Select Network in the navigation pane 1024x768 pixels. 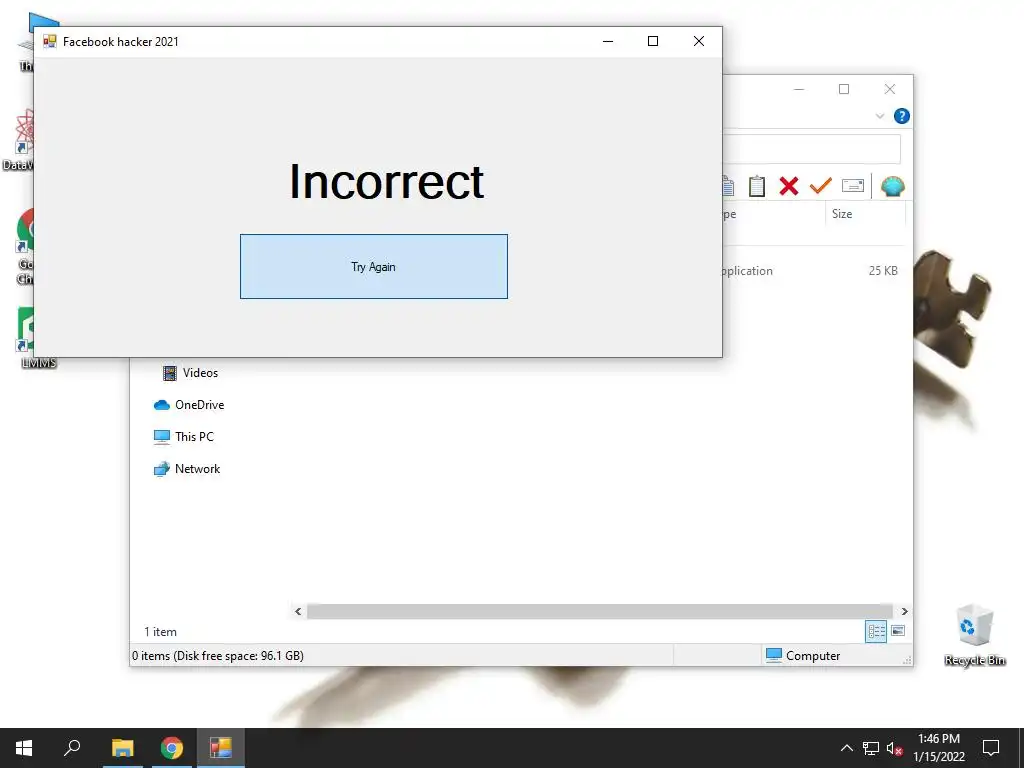pos(197,469)
